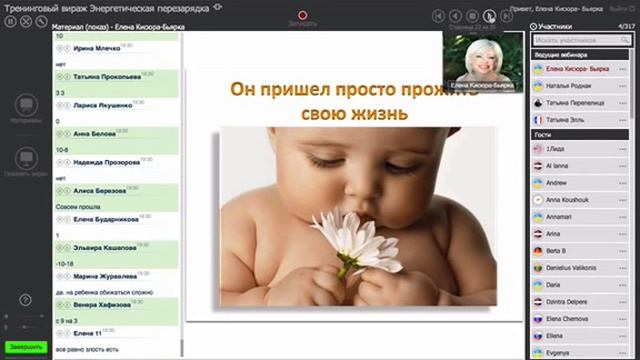Select participant Annamari in guest list
The width and height of the screenshot is (640, 360).
coord(580,217)
